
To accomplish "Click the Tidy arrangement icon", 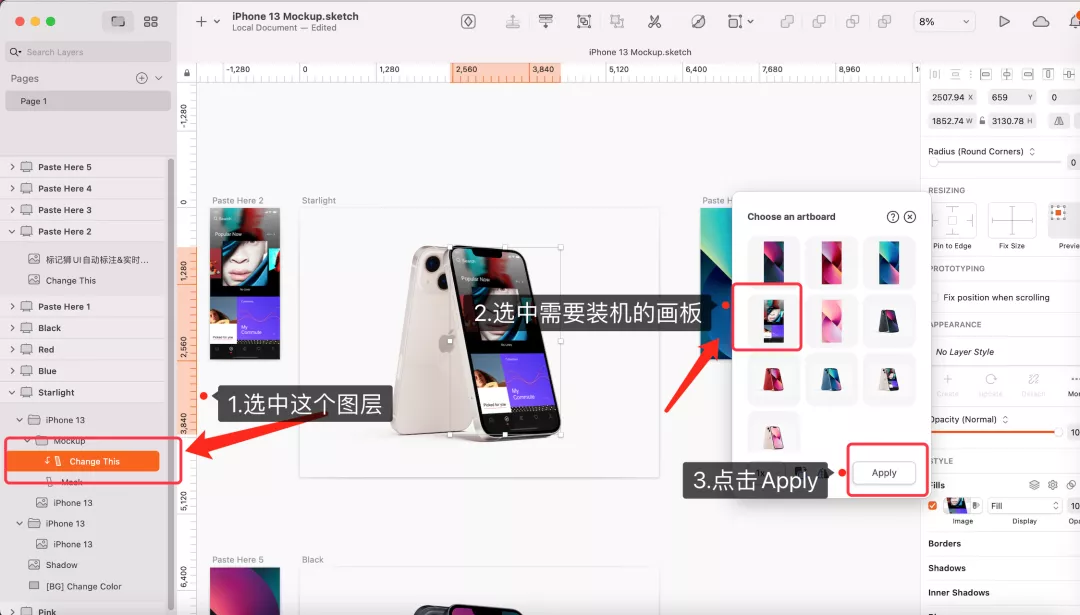I will [x=545, y=21].
